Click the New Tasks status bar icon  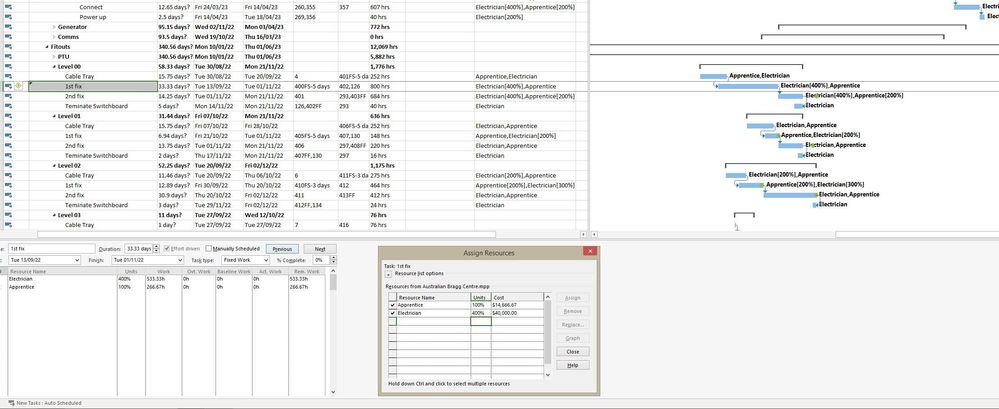click(12, 403)
